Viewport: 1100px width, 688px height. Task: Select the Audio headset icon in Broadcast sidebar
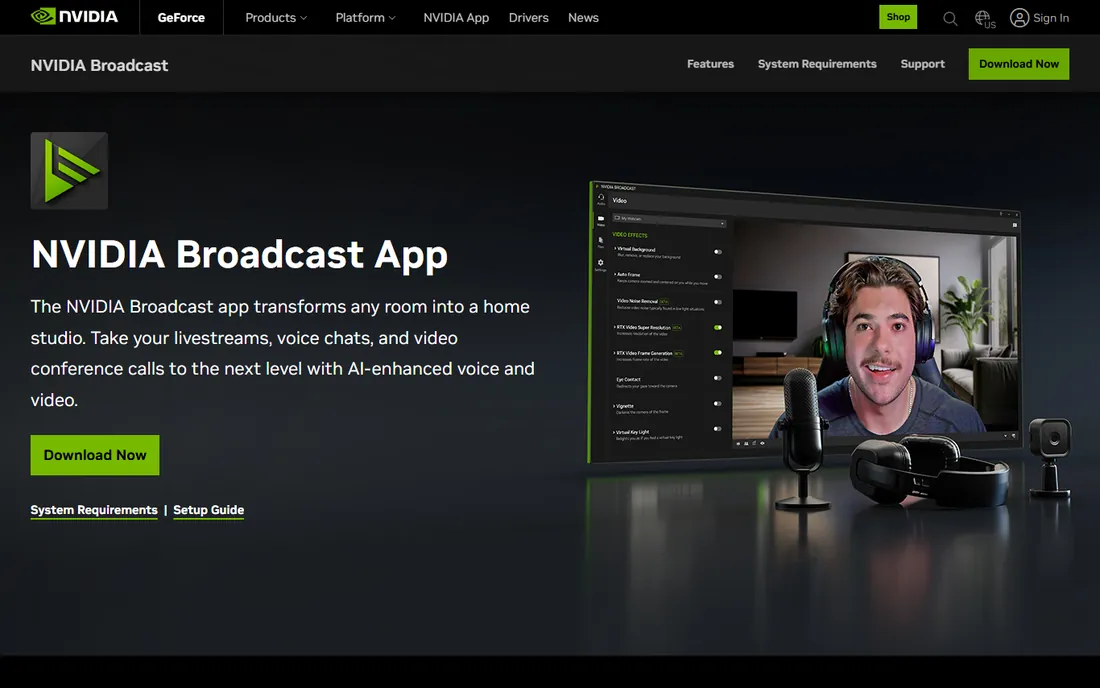(601, 199)
